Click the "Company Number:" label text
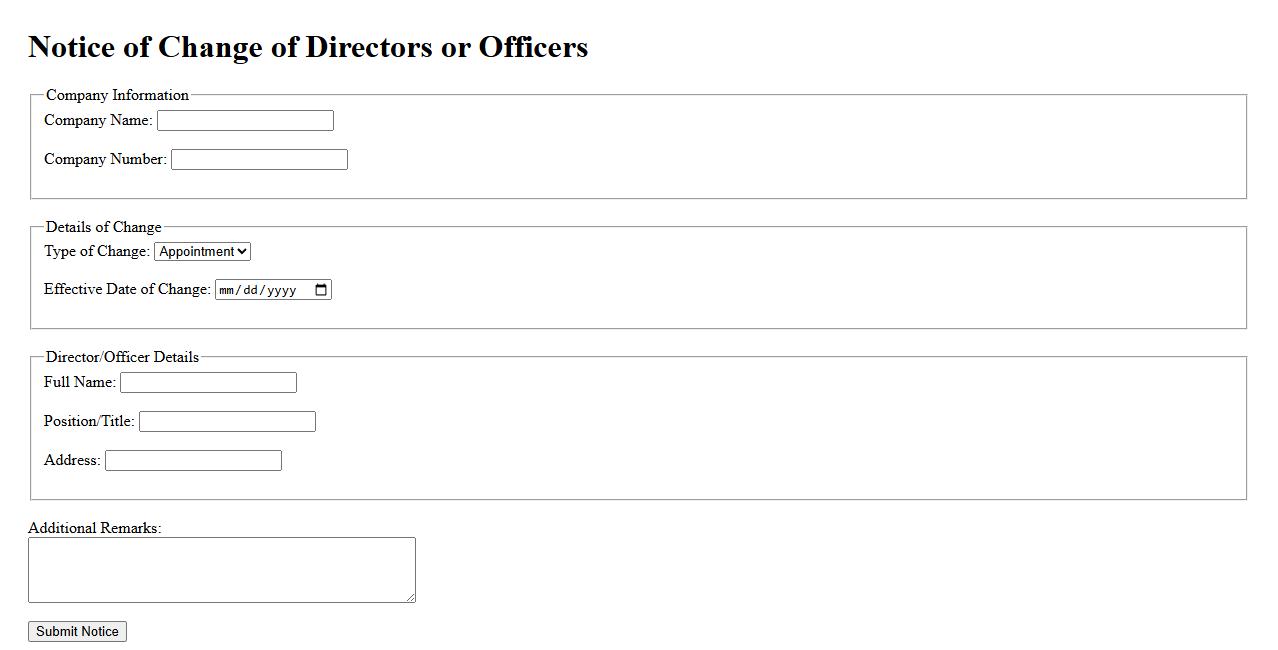 [105, 159]
